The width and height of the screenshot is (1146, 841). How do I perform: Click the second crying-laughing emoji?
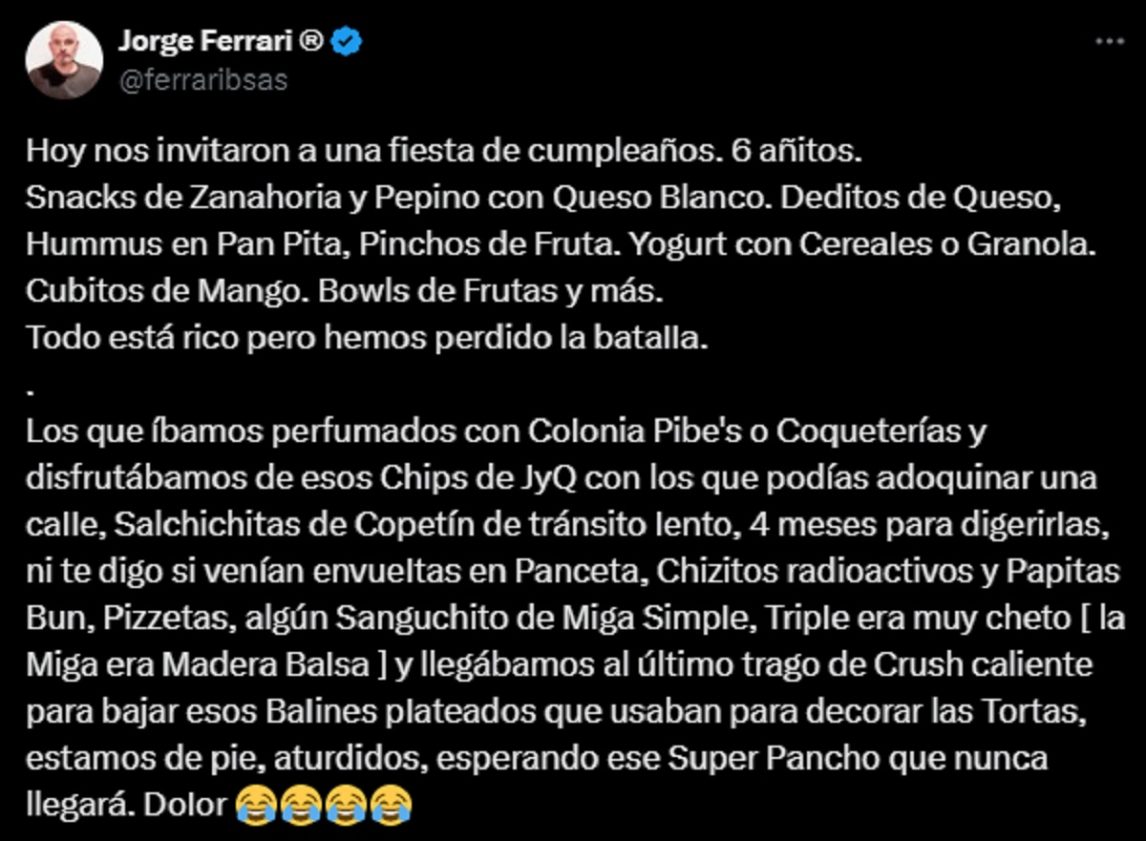pos(300,805)
